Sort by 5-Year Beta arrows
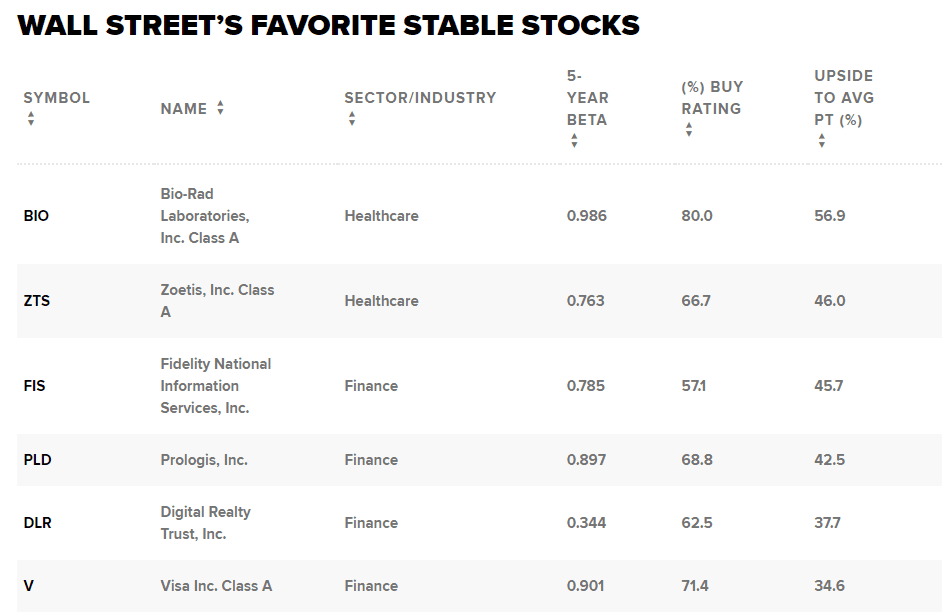This screenshot has height=616, width=942. (x=574, y=141)
